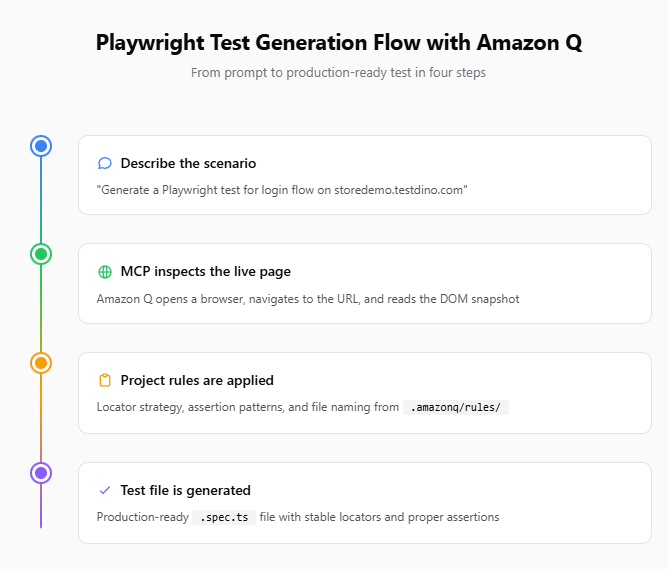668x569 pixels.
Task: Click the globe icon beside MCP inspects
Action: (x=105, y=272)
